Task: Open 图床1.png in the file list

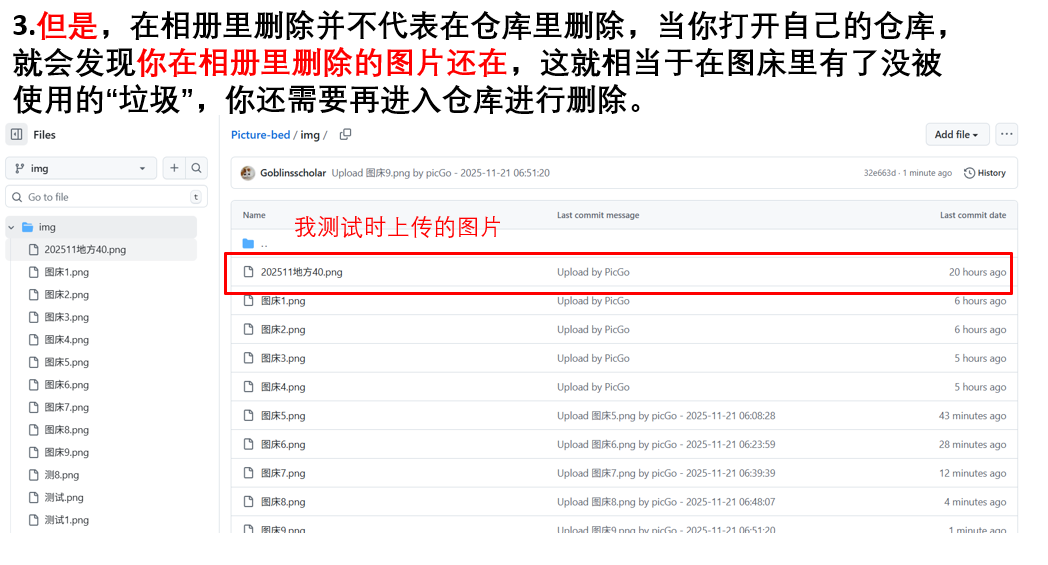Action: click(x=283, y=301)
